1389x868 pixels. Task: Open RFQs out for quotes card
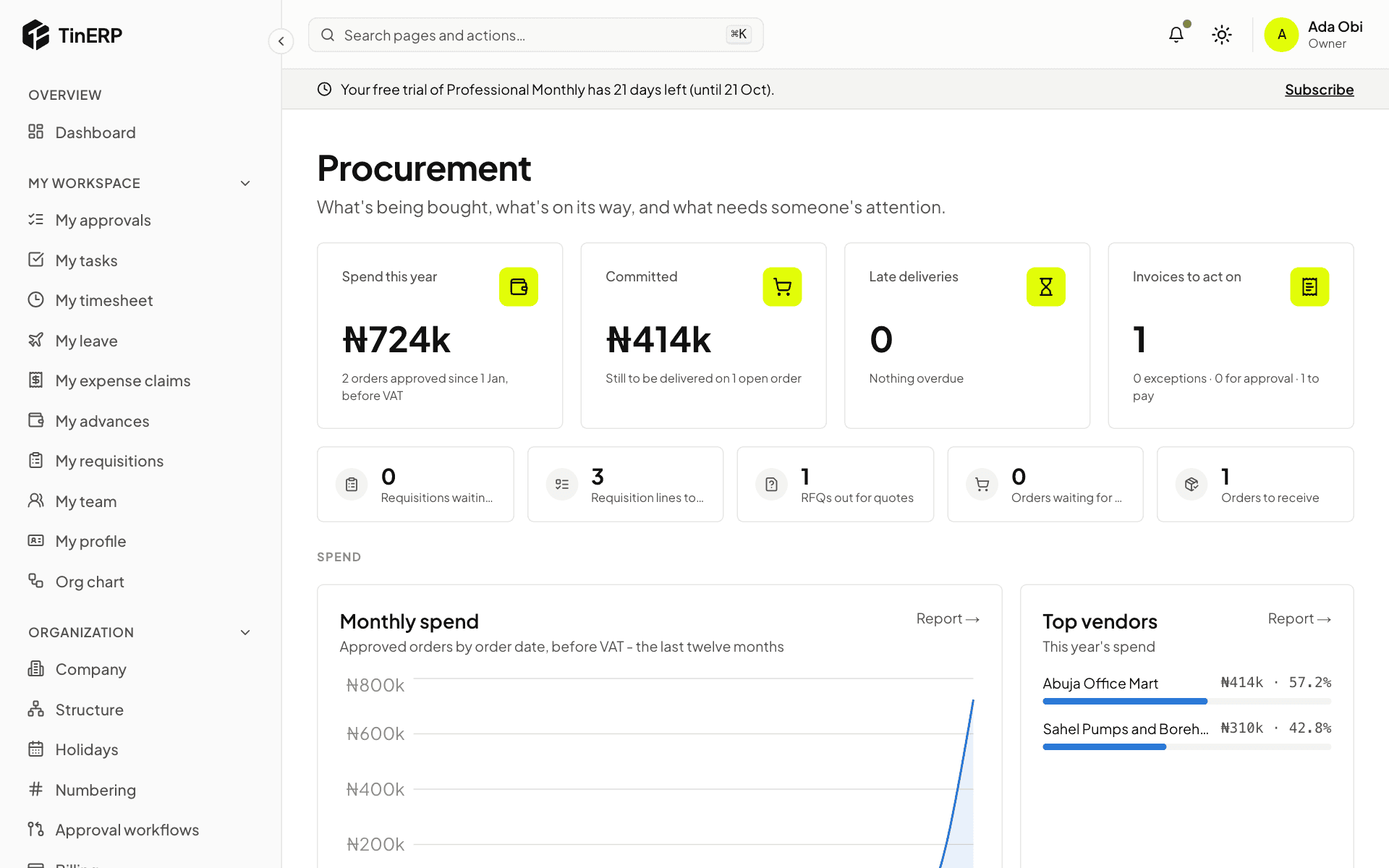[835, 484]
